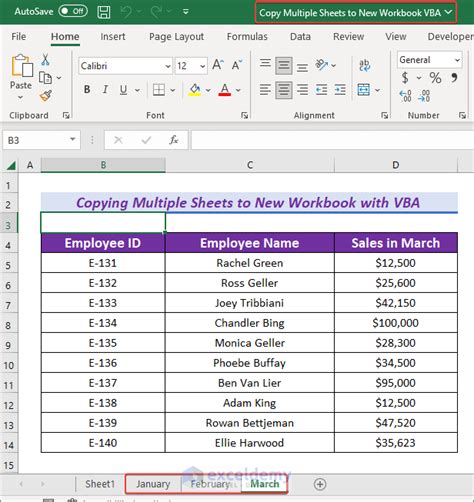Click Increase Decimal icon

click(405, 96)
